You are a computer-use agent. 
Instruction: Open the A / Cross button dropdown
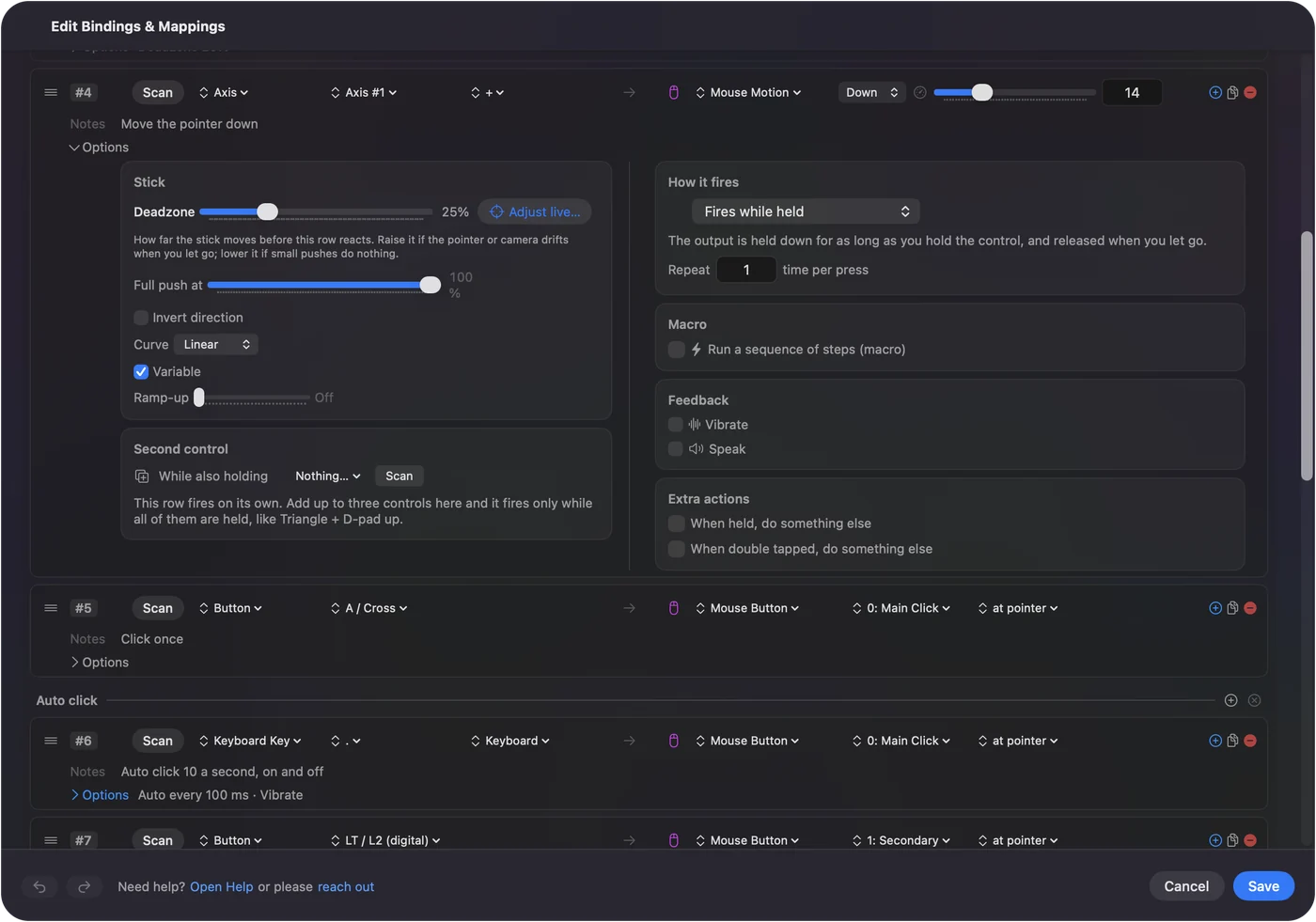point(368,608)
